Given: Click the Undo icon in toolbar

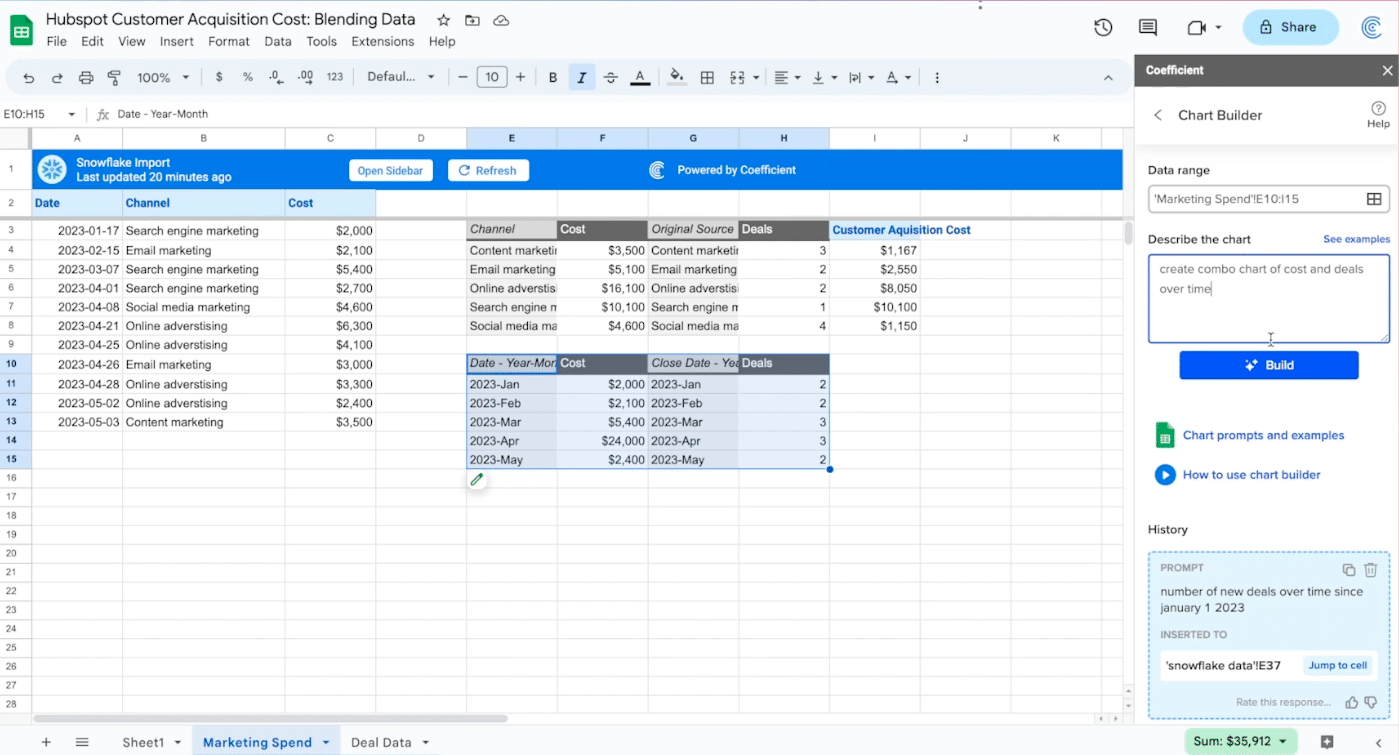Looking at the screenshot, I should (x=28, y=77).
